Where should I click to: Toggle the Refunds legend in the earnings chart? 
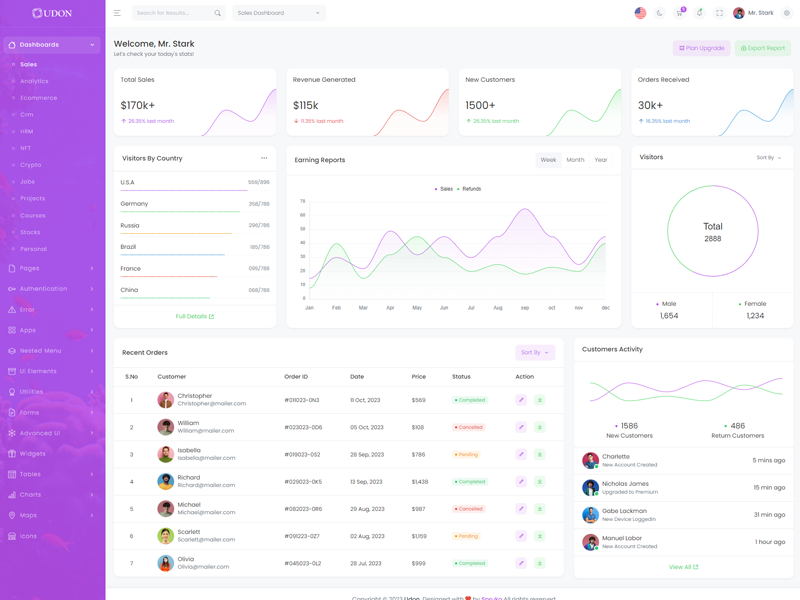pyautogui.click(x=469, y=189)
